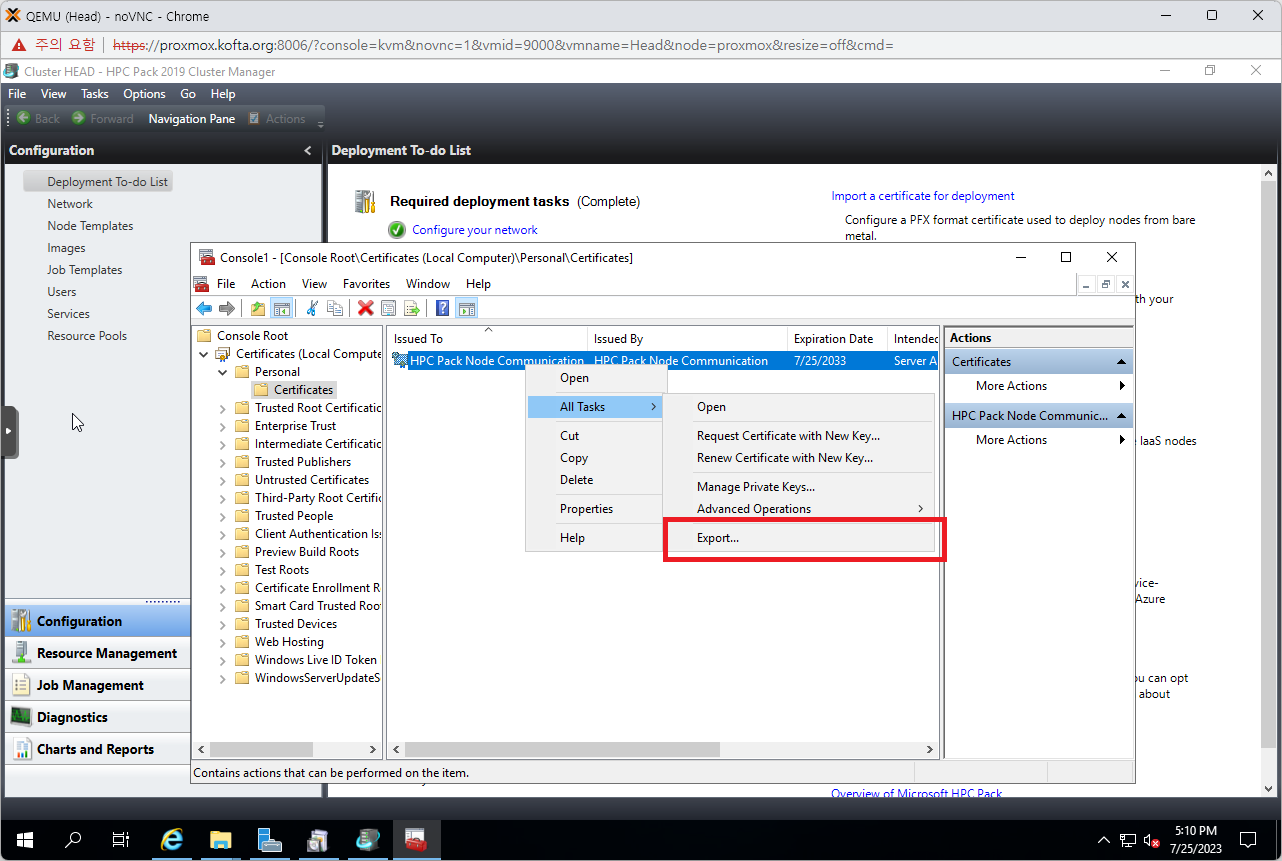Click the red X Delete toolbar icon
Image resolution: width=1282 pixels, height=861 pixels.
[x=366, y=309]
